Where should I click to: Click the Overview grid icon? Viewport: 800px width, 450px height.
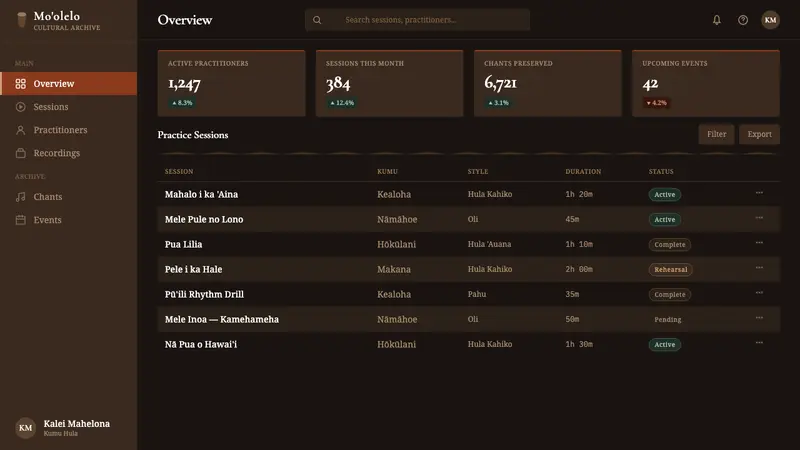(20, 84)
